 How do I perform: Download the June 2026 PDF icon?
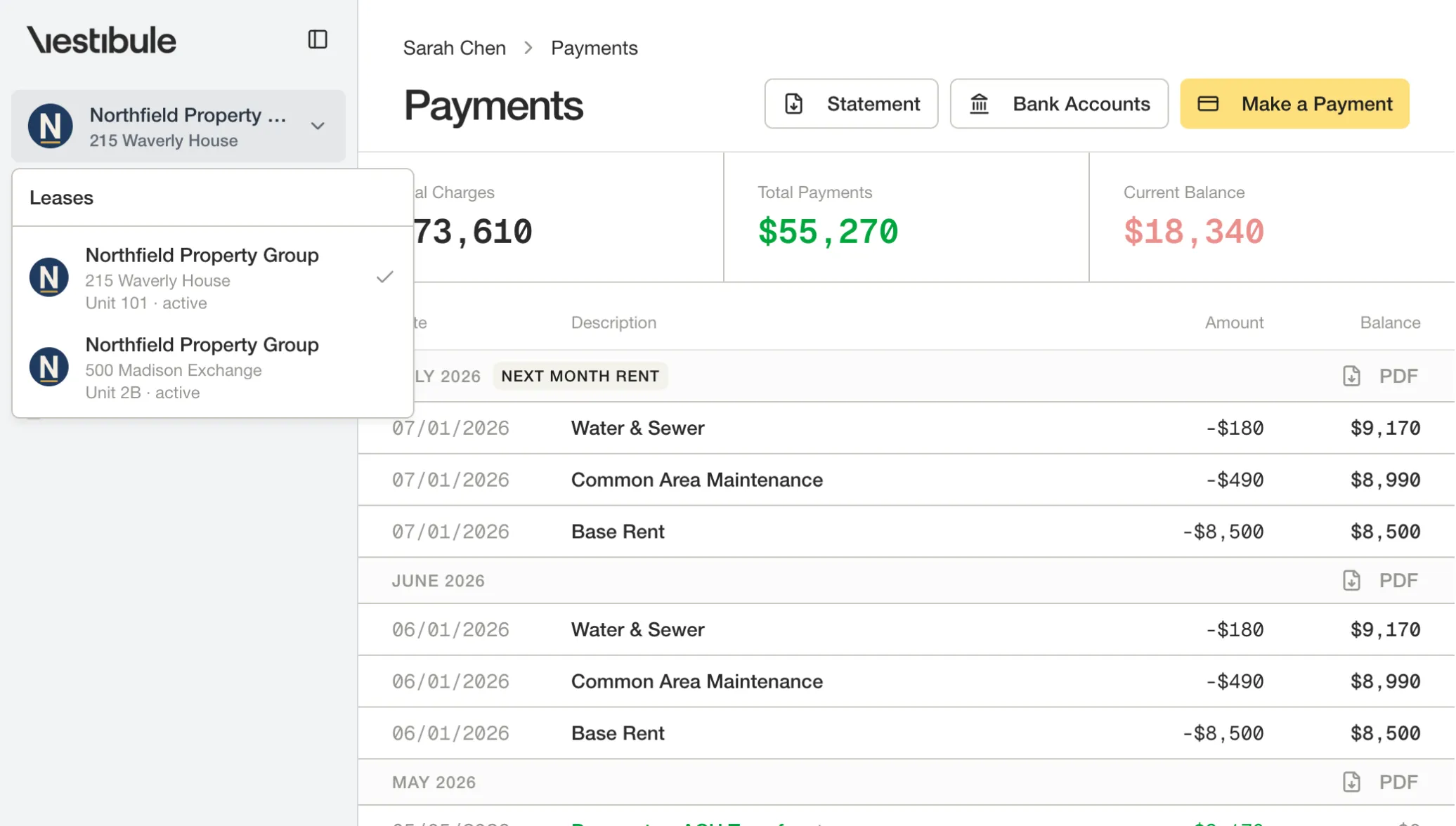click(1351, 580)
